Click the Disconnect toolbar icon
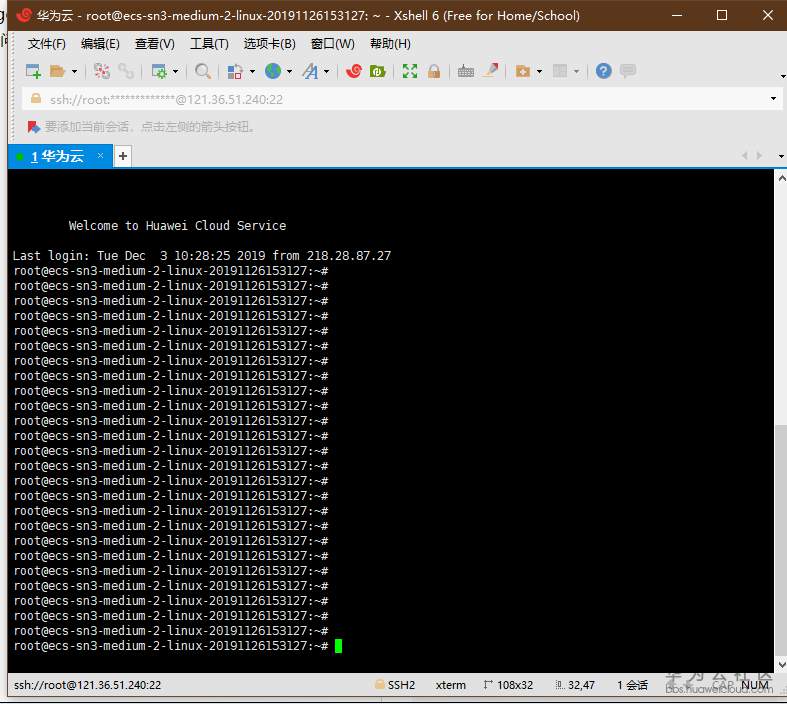This screenshot has height=704, width=787. [x=102, y=71]
